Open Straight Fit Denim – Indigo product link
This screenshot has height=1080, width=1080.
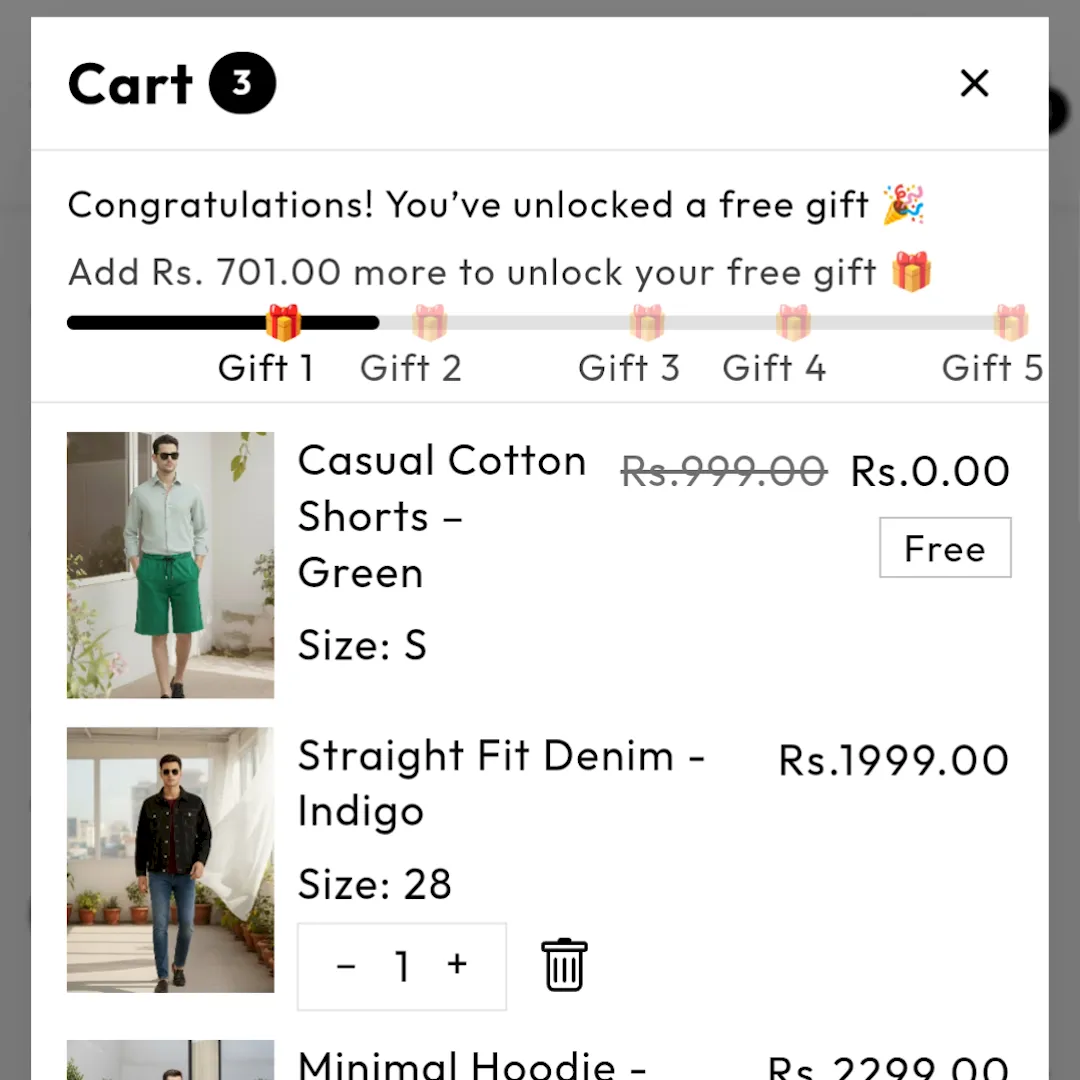tap(500, 783)
